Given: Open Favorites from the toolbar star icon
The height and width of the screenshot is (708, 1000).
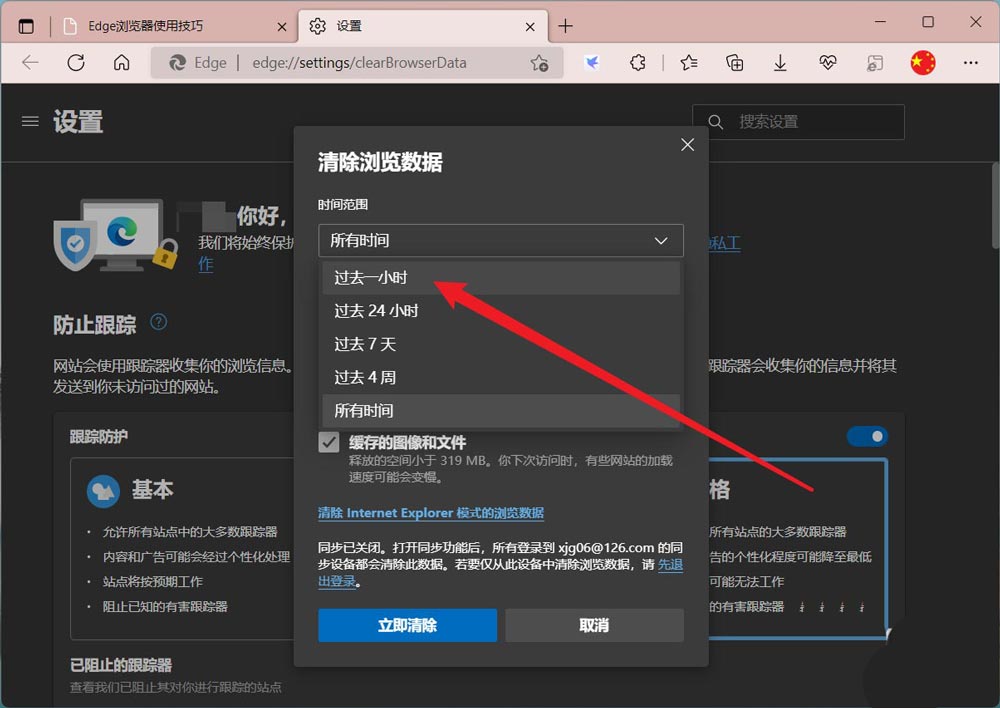Looking at the screenshot, I should (687, 62).
